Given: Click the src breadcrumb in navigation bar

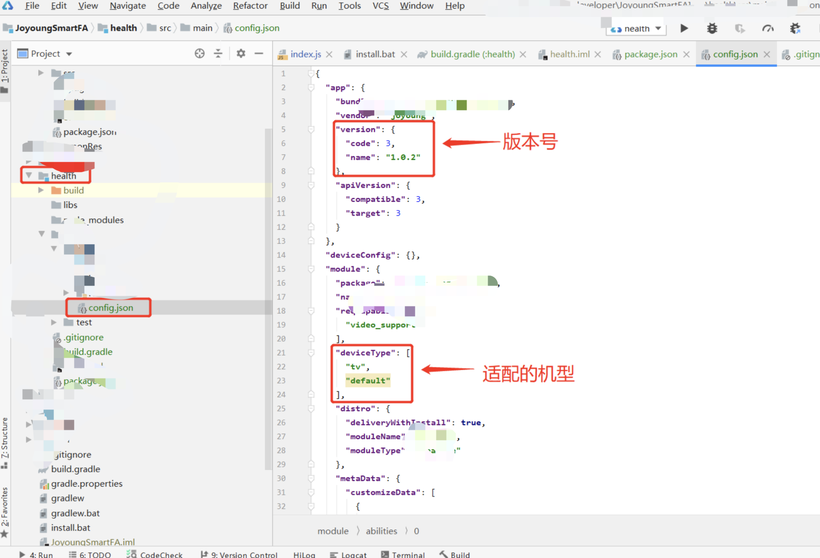Looking at the screenshot, I should 165,28.
